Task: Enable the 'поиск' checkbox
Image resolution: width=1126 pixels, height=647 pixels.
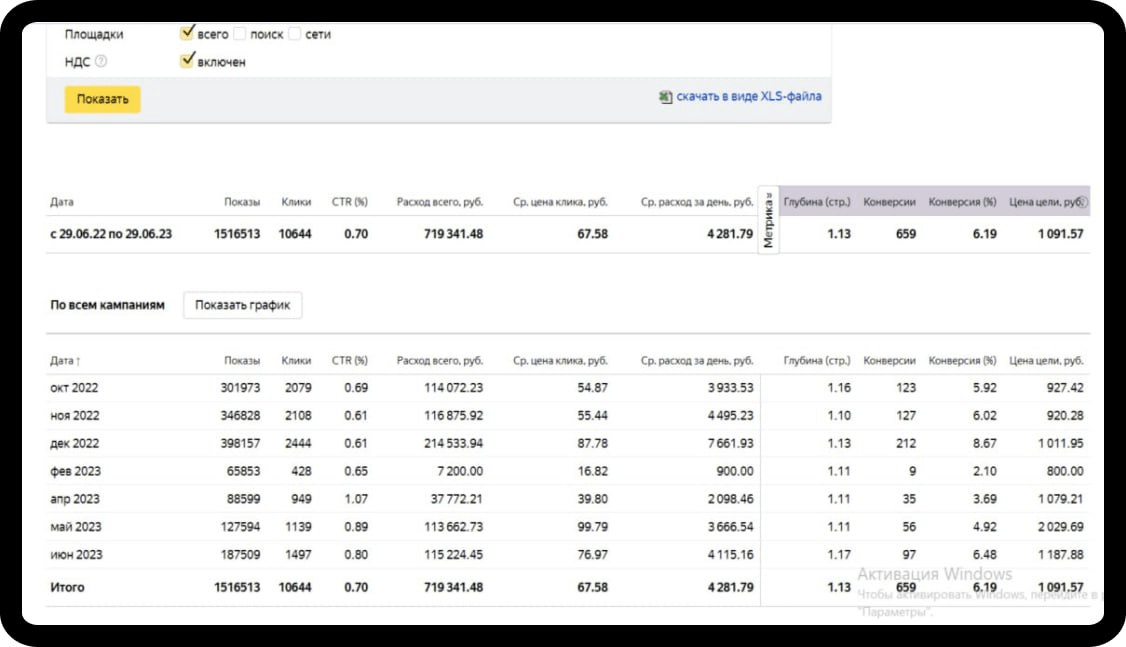Action: click(240, 34)
